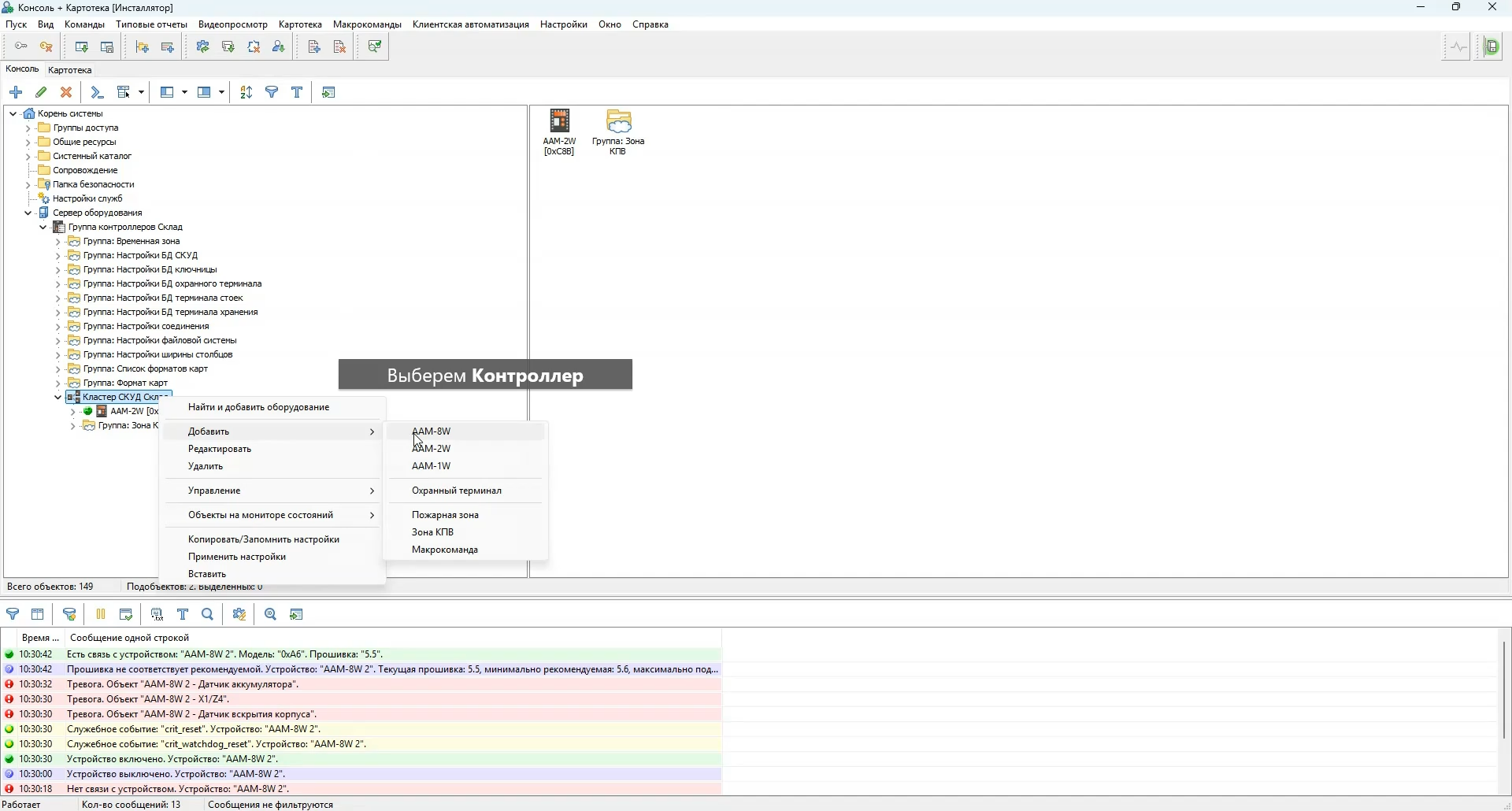Click the green pencil edit icon
This screenshot has height=811, width=1512.
[x=42, y=93]
